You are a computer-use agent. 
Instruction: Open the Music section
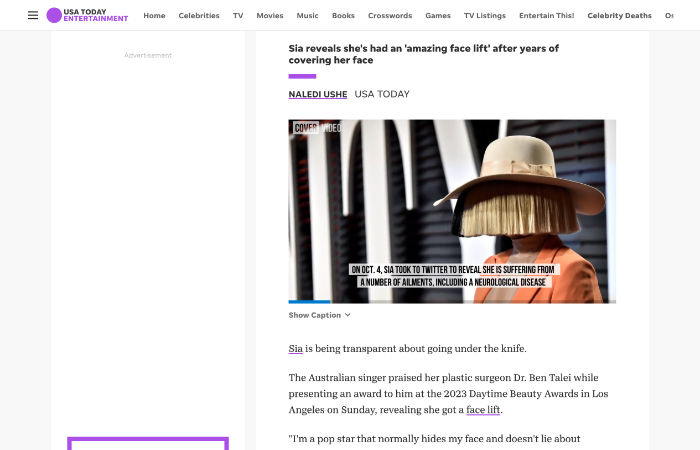[x=308, y=16]
